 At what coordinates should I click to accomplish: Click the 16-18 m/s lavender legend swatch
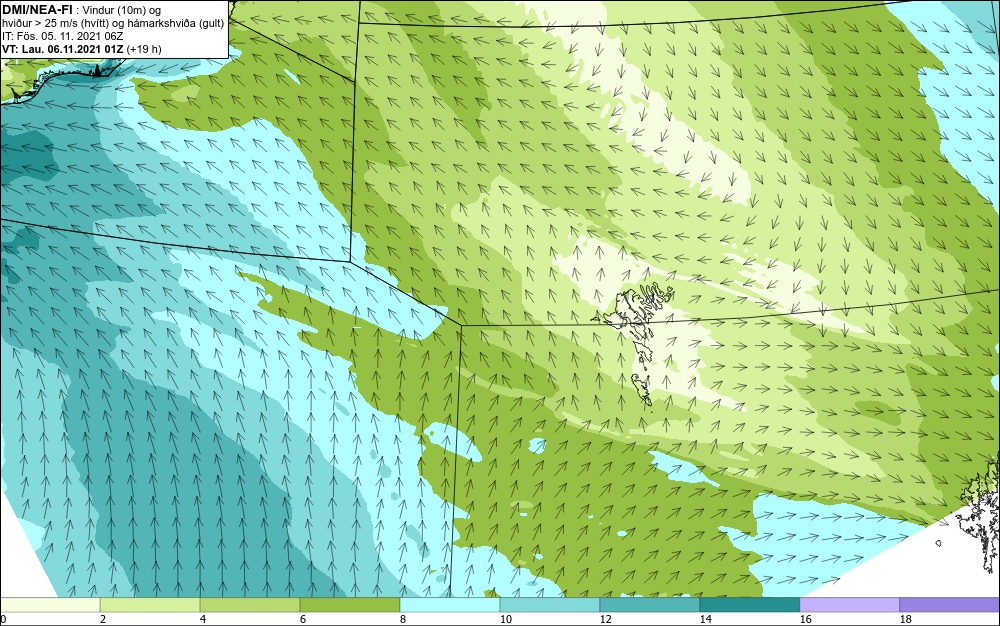click(x=849, y=604)
